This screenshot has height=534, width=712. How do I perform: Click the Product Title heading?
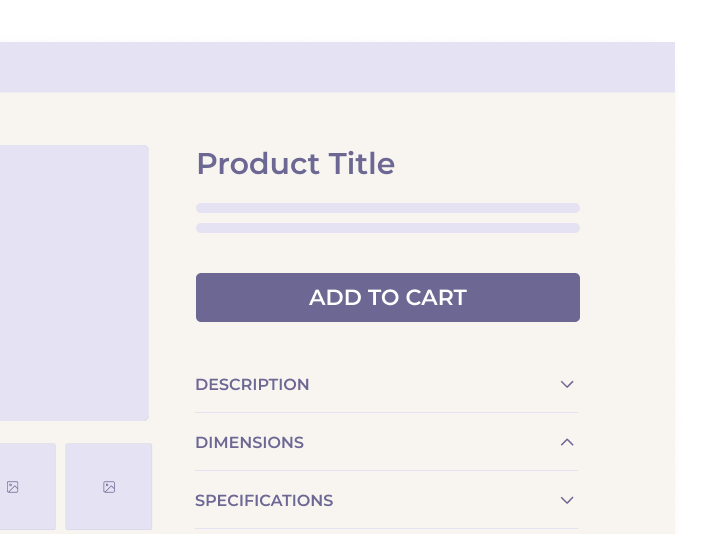[x=295, y=163]
